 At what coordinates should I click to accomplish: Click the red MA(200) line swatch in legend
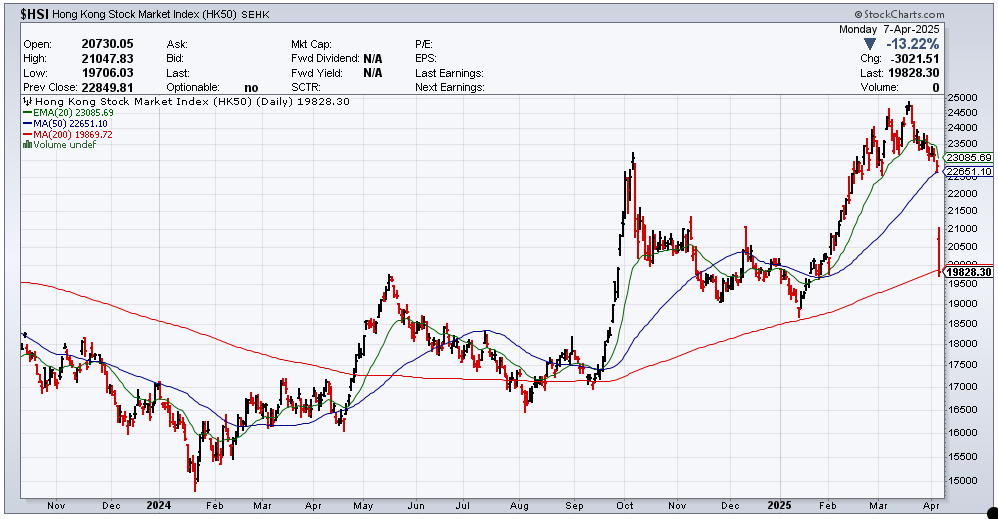(x=26, y=135)
